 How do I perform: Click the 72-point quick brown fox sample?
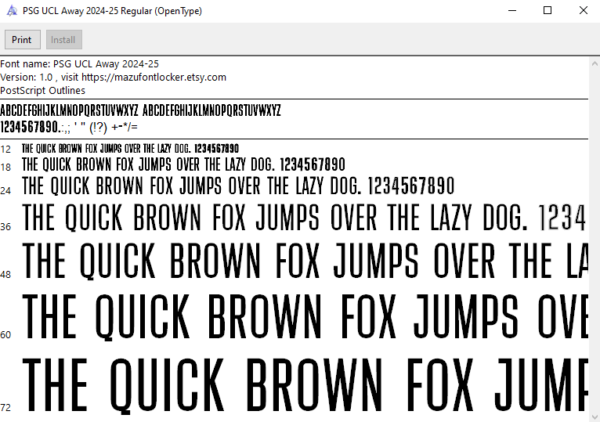305,386
